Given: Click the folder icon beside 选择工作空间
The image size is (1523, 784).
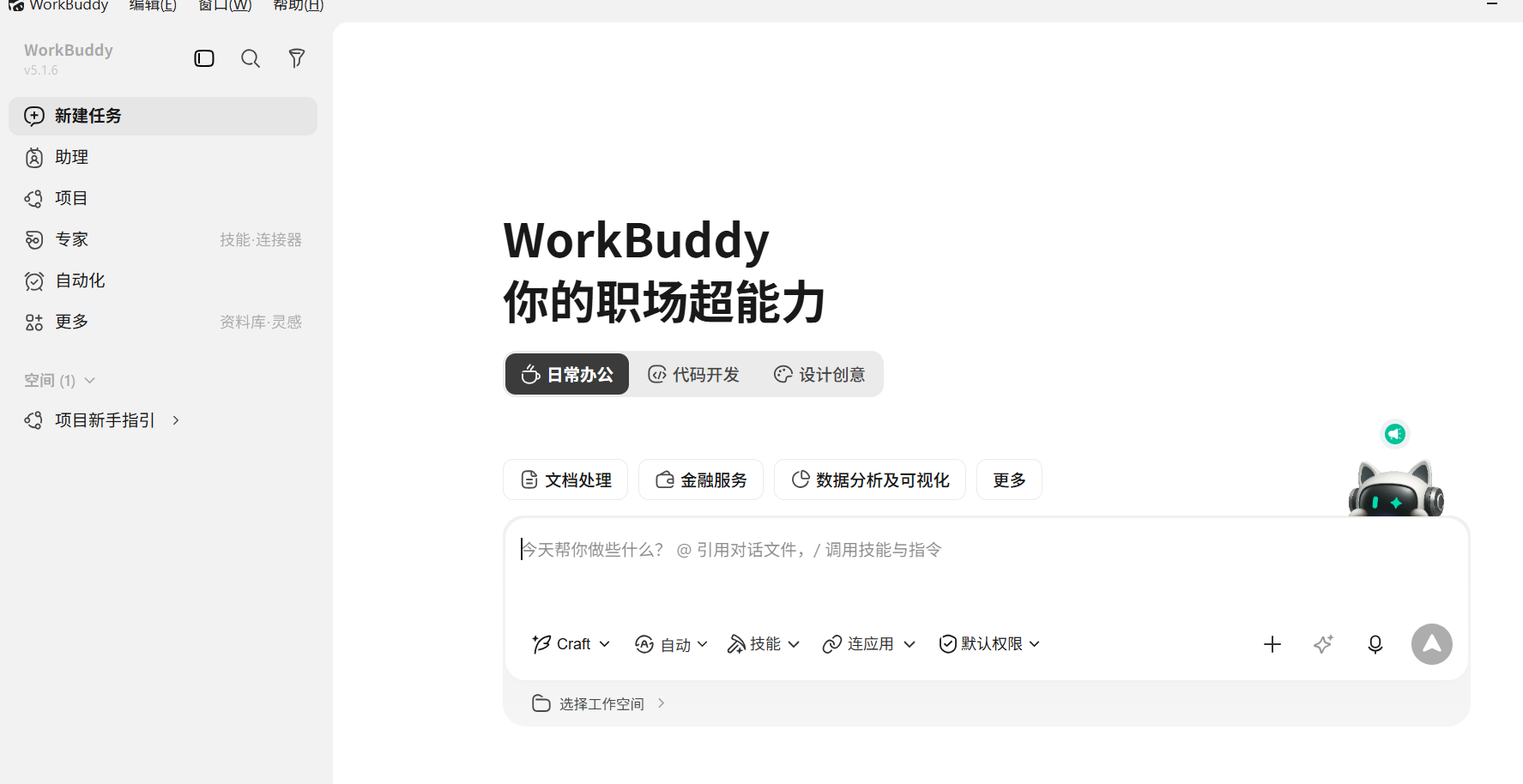Looking at the screenshot, I should click(x=541, y=703).
